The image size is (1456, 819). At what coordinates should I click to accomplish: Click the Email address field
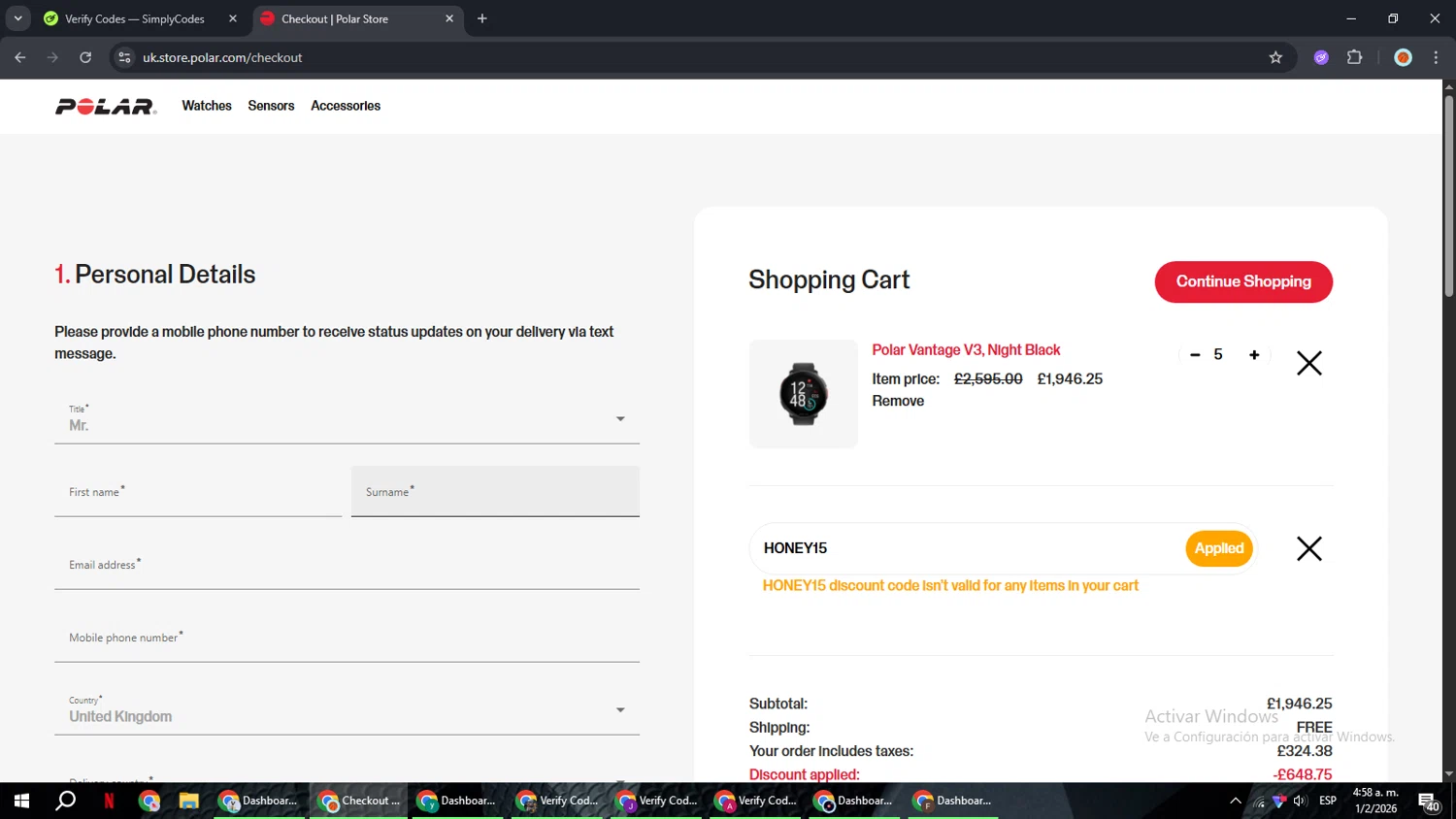[x=347, y=565]
